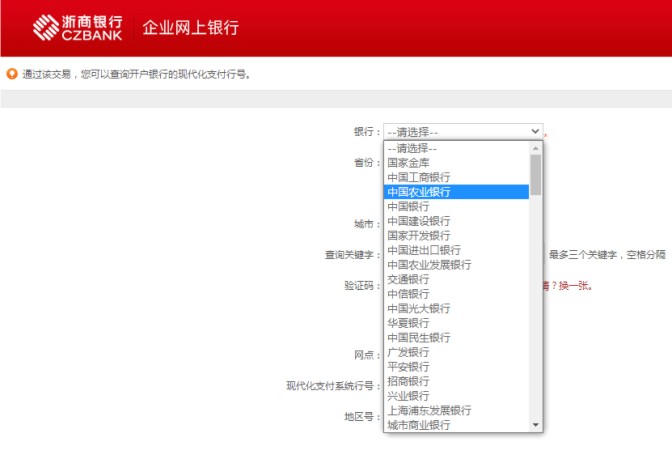Screen dimensions: 672x459
Task: Pick 国家开发银行 in the dropdown list
Action: tap(456, 236)
